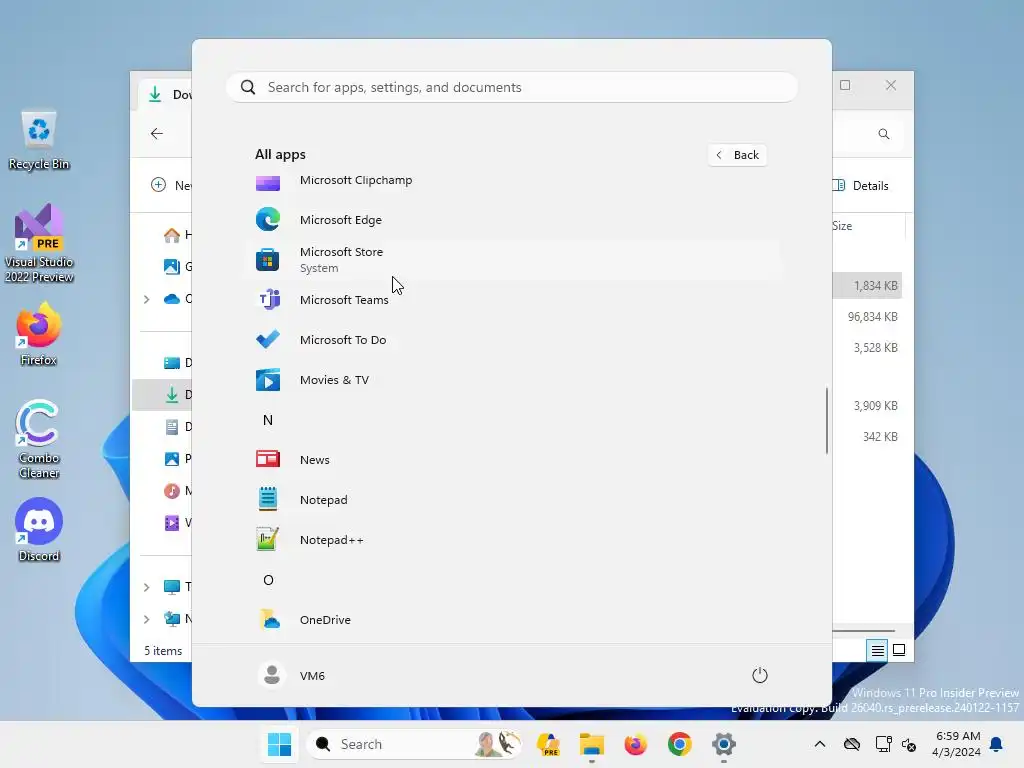This screenshot has height=768, width=1024.
Task: Switch Explorer to details list view
Action: click(x=877, y=650)
